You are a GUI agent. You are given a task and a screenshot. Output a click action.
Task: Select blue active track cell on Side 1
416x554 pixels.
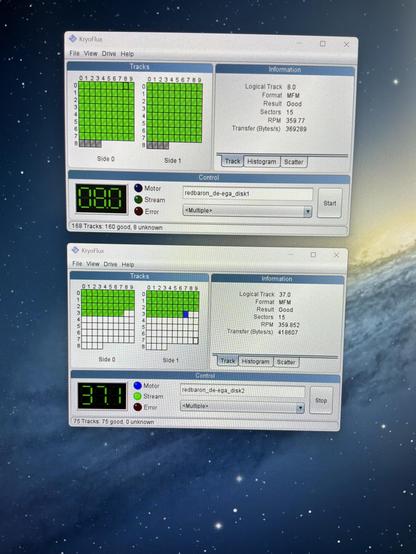point(186,314)
